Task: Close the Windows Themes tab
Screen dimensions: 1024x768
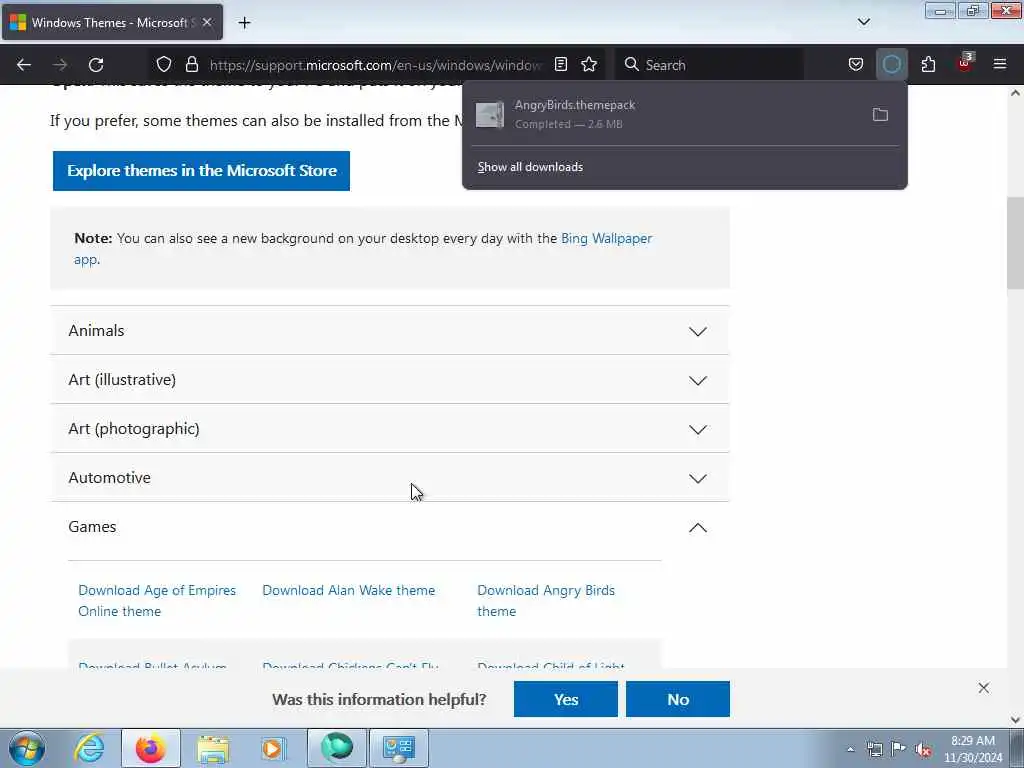Action: click(207, 22)
